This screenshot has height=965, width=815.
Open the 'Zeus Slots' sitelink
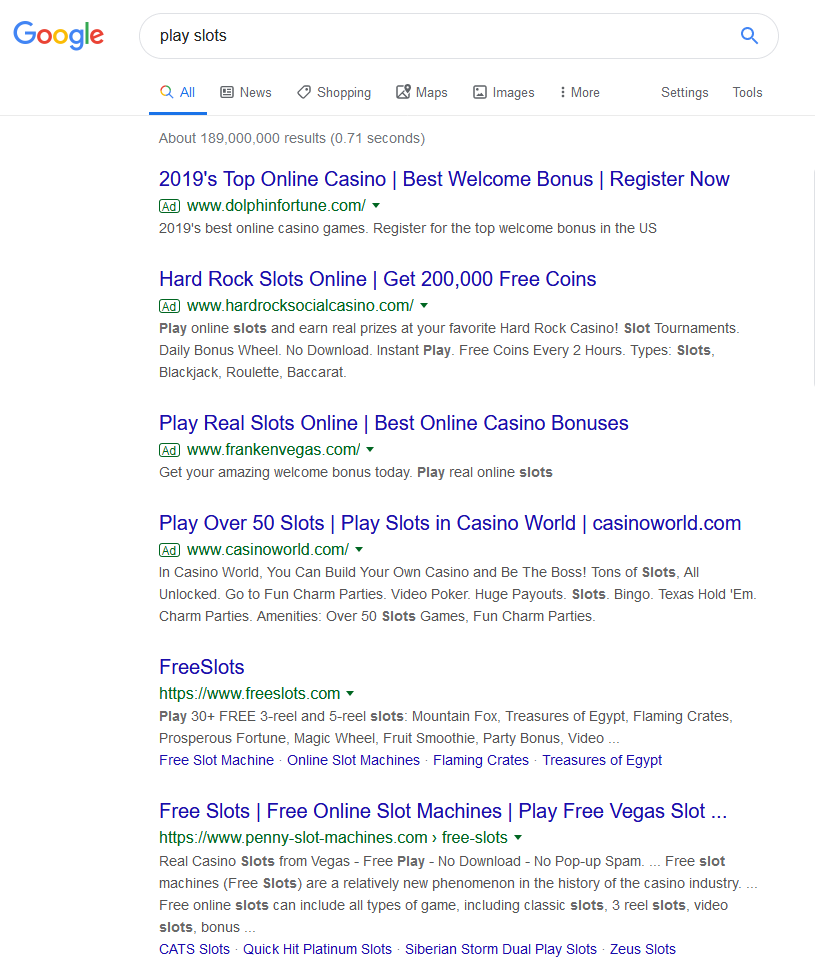tap(643, 949)
